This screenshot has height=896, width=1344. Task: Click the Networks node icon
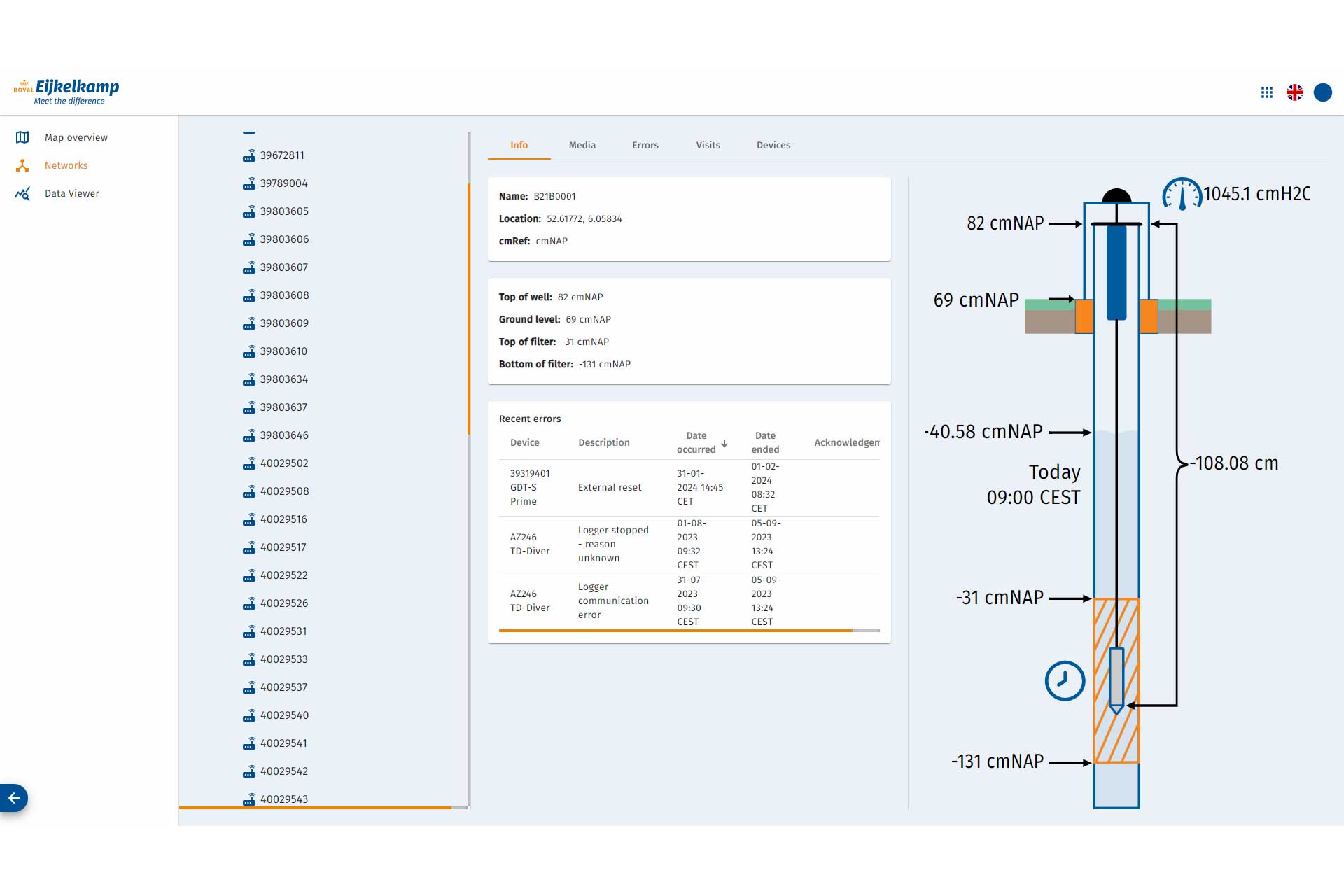click(22, 165)
